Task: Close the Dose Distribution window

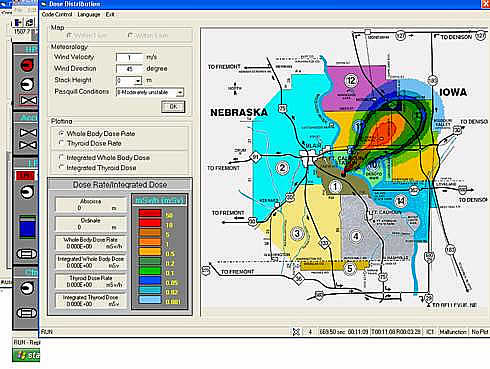Action: point(486,4)
